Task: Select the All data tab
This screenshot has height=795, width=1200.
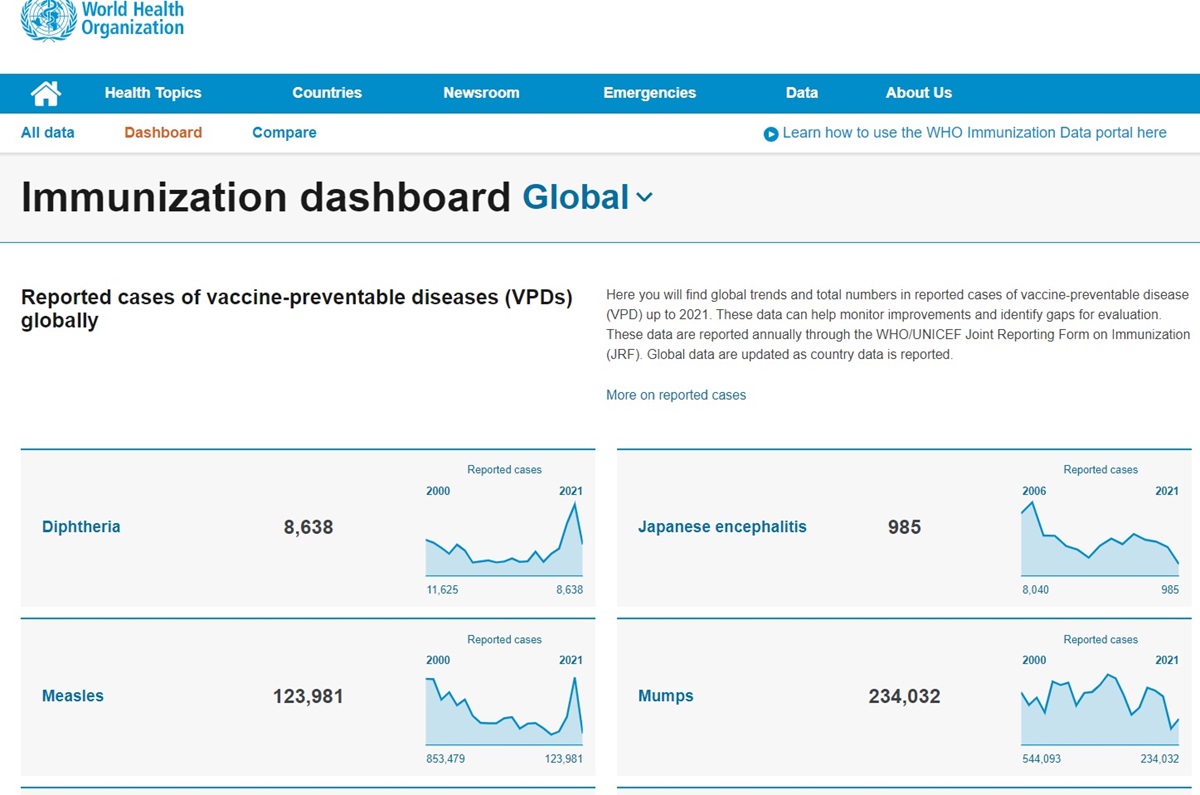Action: pos(47,132)
